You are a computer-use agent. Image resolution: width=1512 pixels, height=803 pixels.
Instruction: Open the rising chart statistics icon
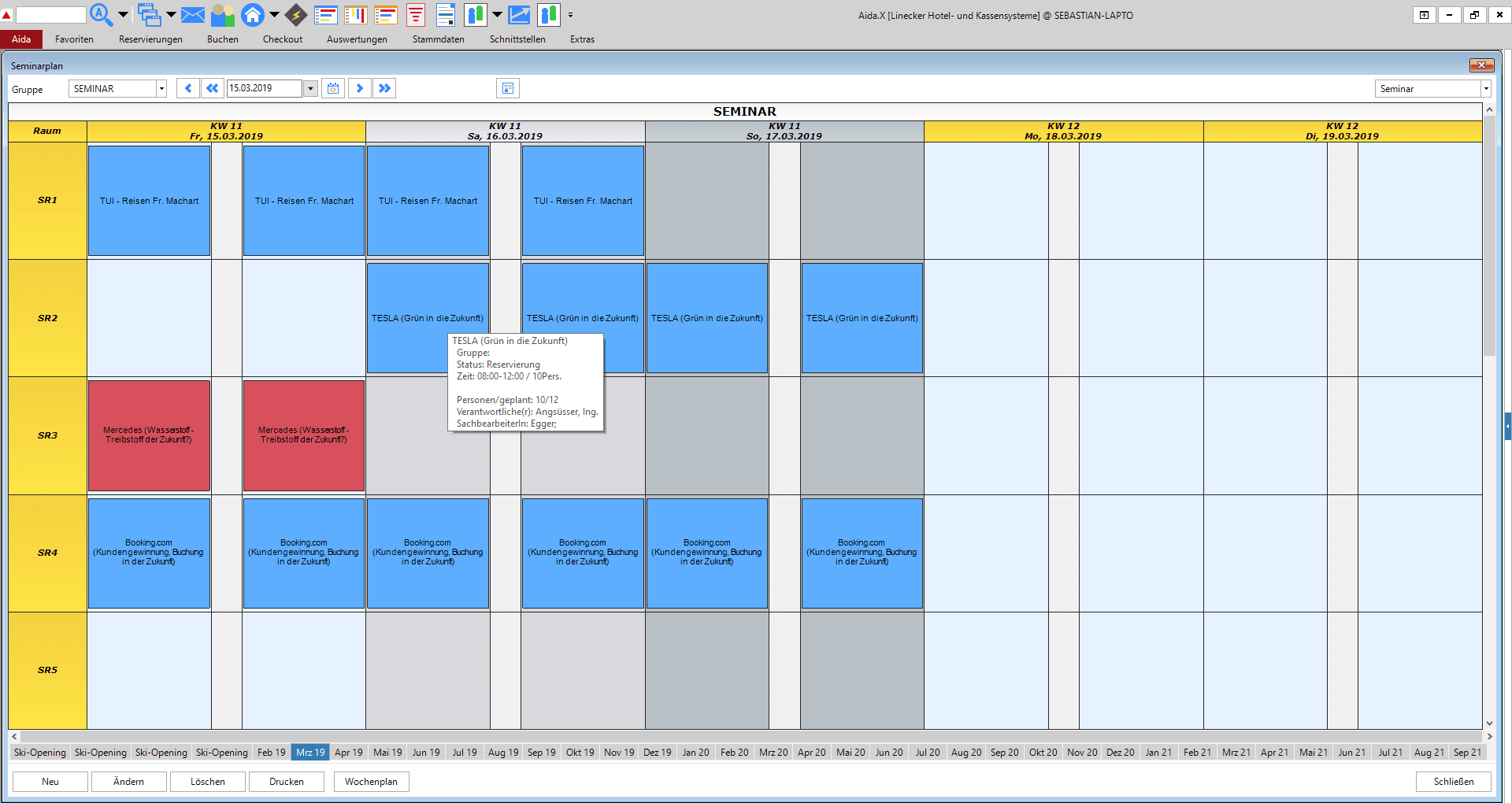[519, 14]
